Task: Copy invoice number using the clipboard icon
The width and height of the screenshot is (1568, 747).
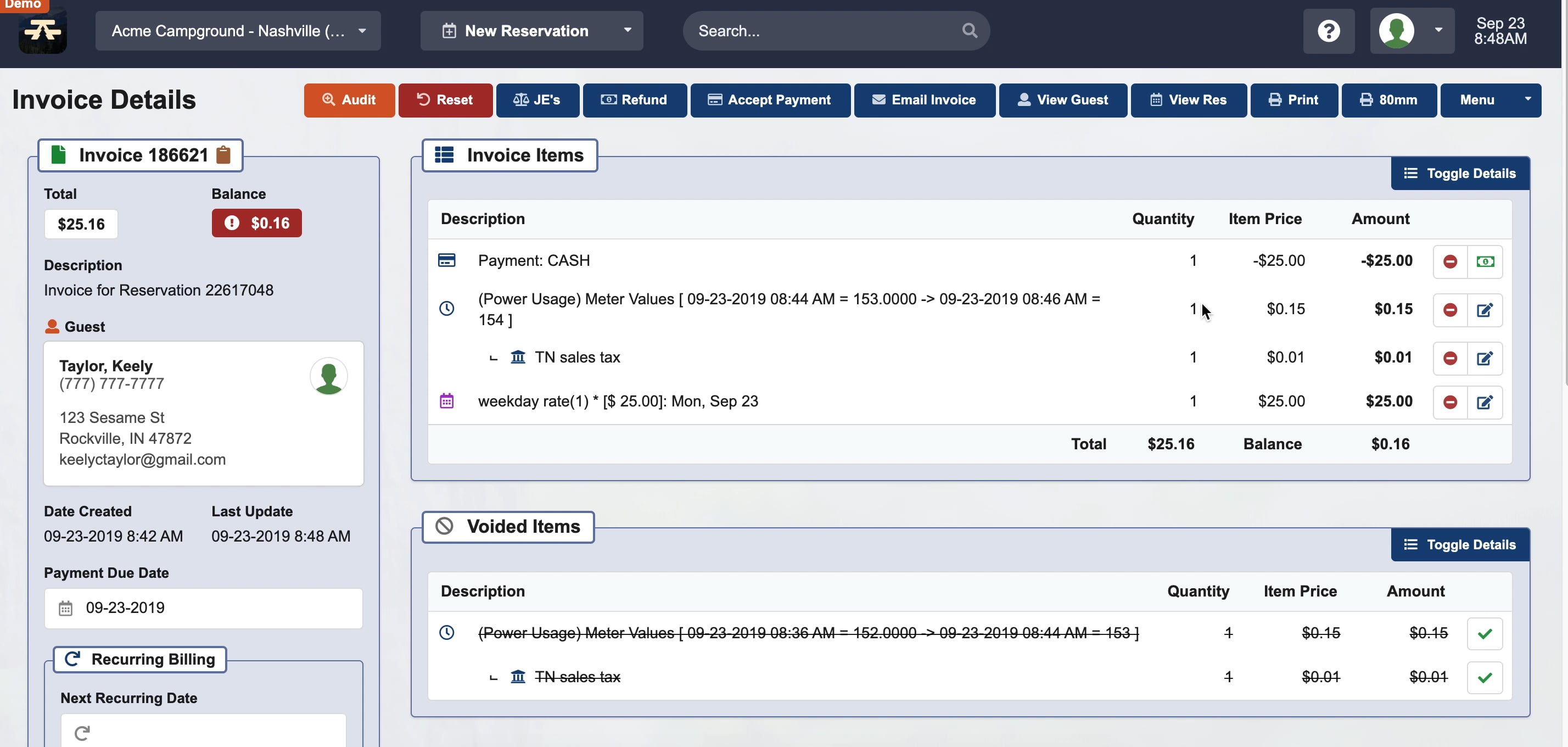Action: (223, 155)
